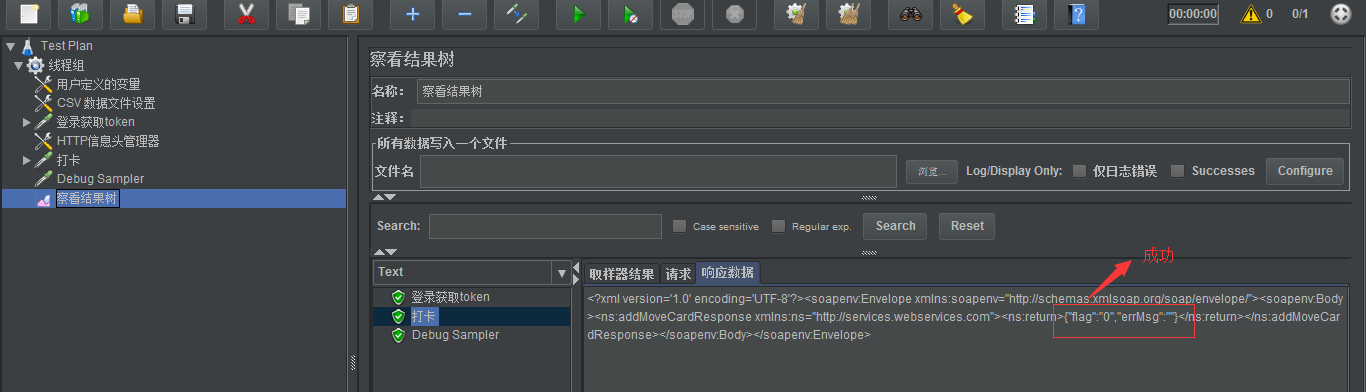Copy selected element using copy icon
1366x392 pixels.
pos(298,14)
